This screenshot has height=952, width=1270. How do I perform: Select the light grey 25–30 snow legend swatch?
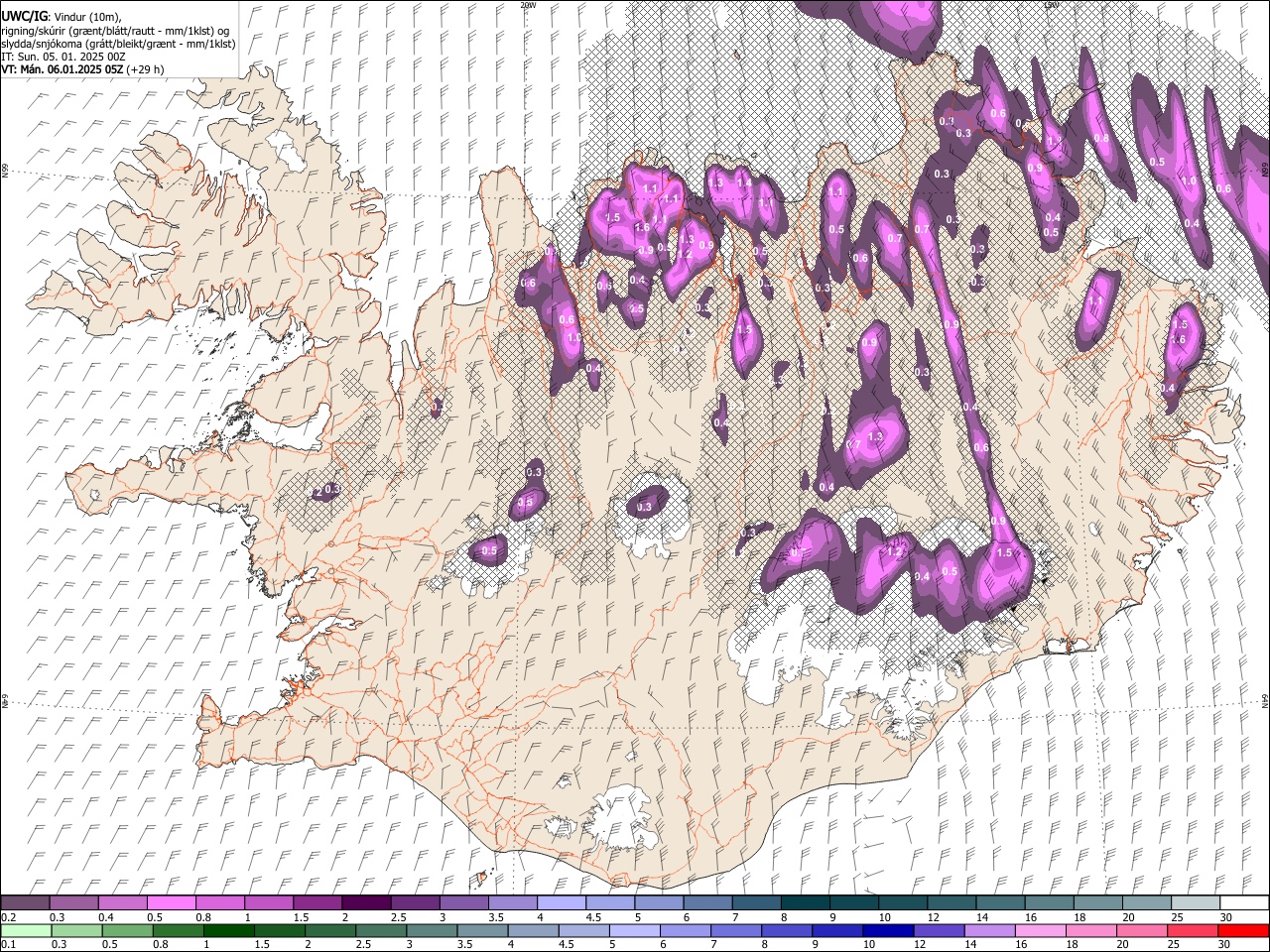(1195, 902)
